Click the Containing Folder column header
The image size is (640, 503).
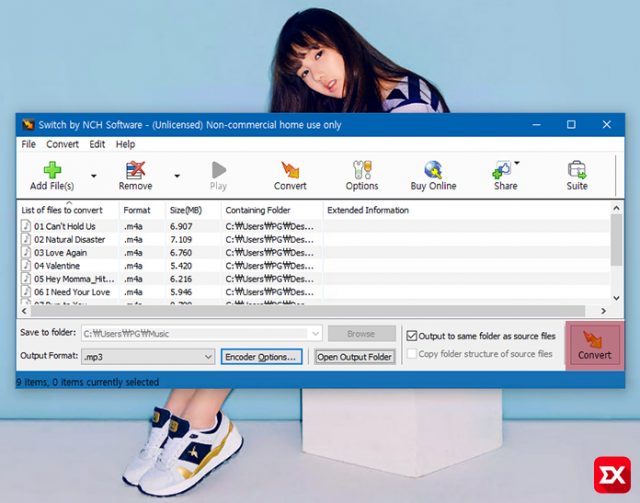click(x=272, y=210)
